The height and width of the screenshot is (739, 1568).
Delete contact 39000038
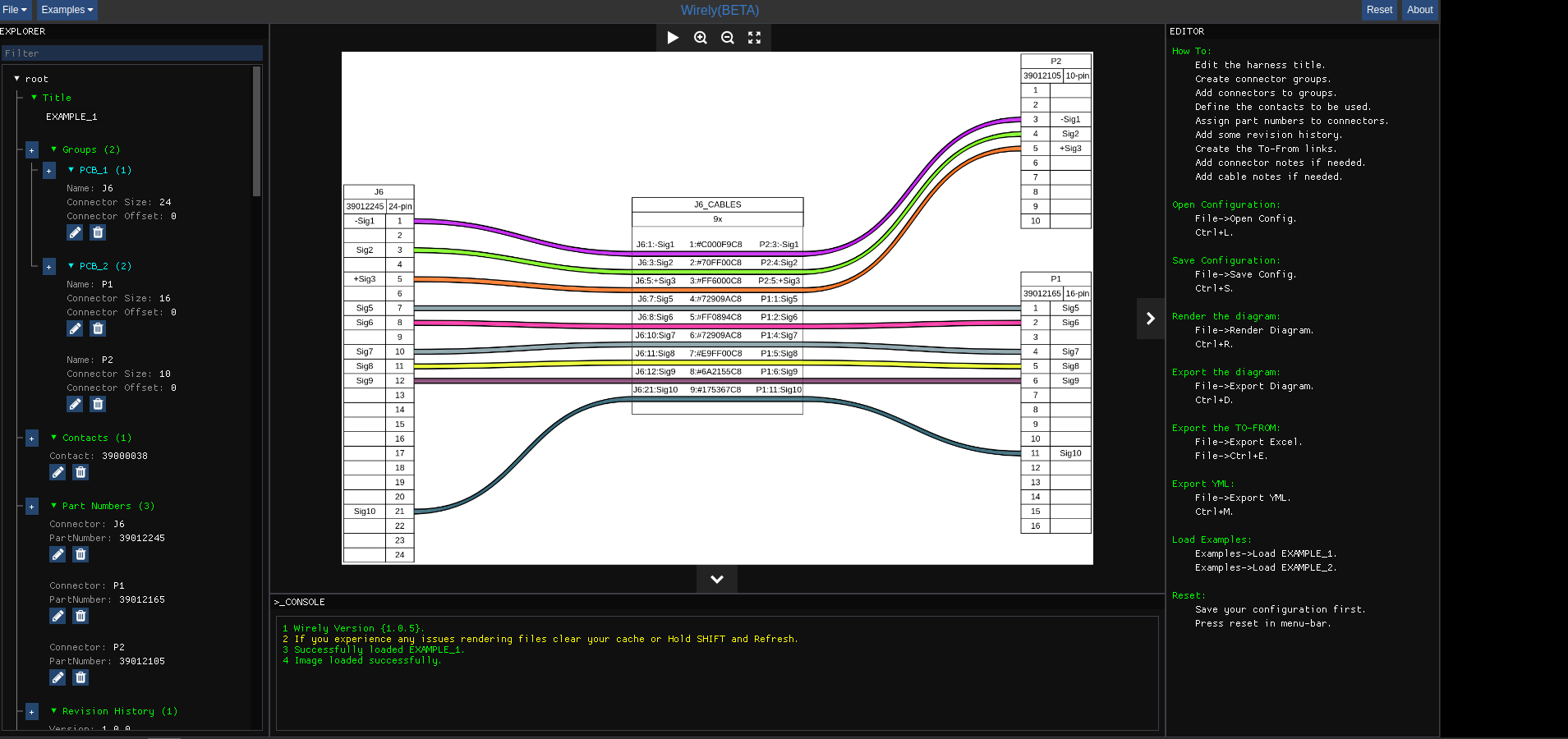tap(80, 472)
